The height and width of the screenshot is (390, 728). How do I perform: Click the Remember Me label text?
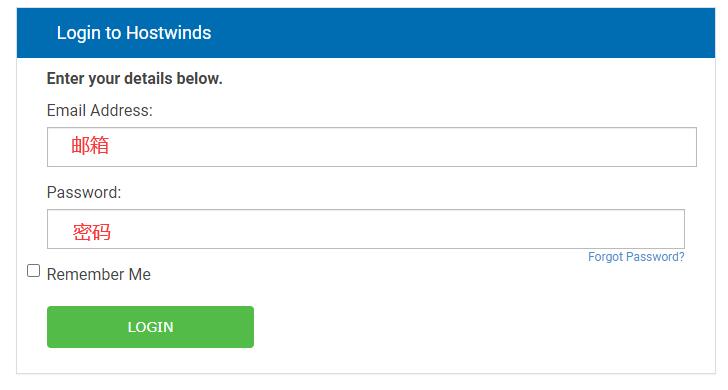(x=99, y=274)
